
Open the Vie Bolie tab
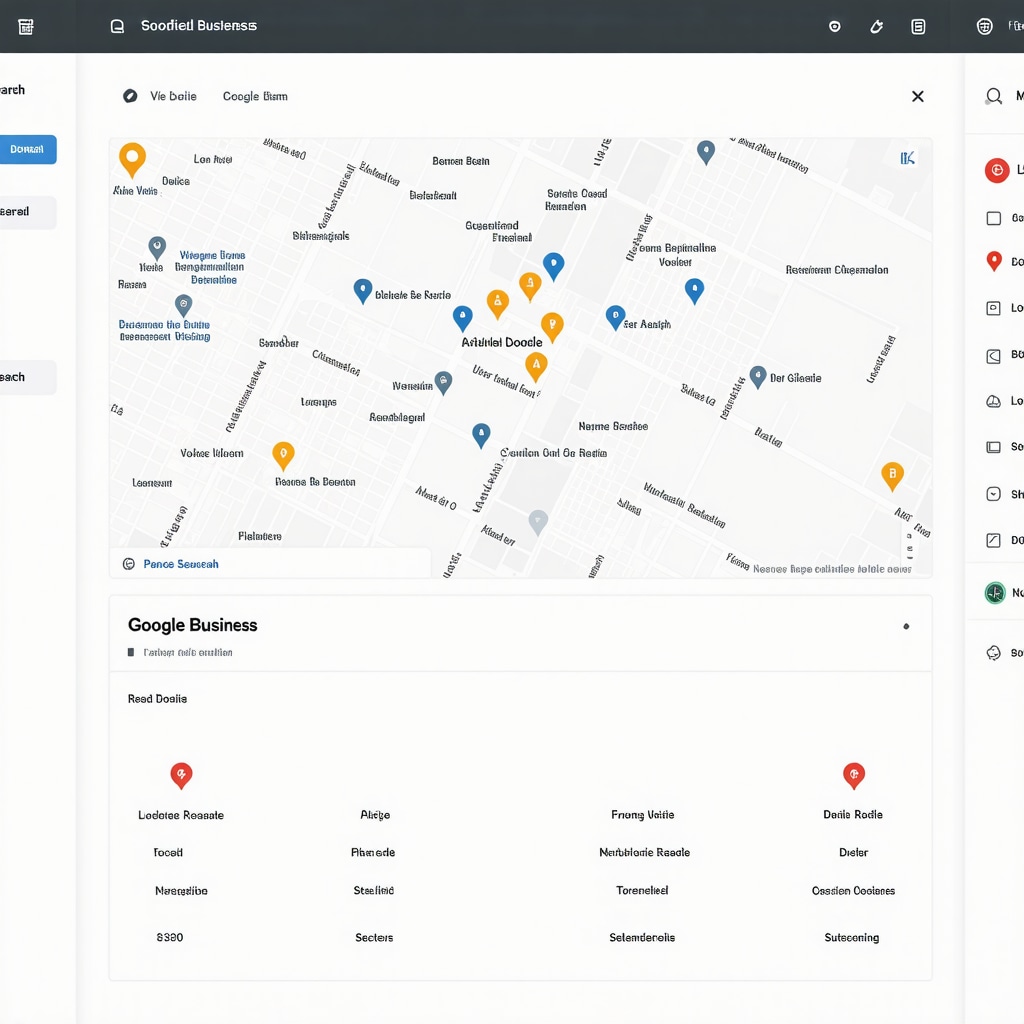point(173,96)
